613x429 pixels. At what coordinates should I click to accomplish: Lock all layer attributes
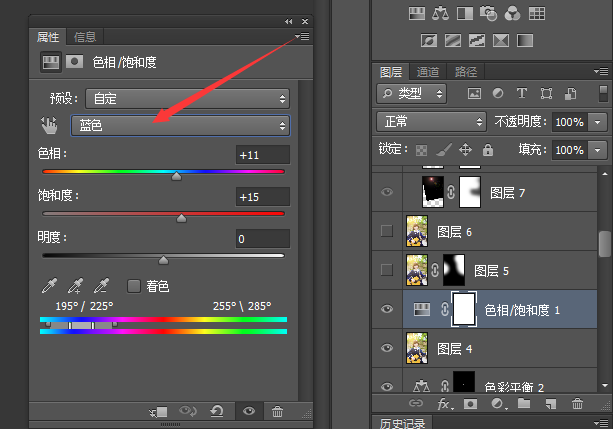pos(488,149)
